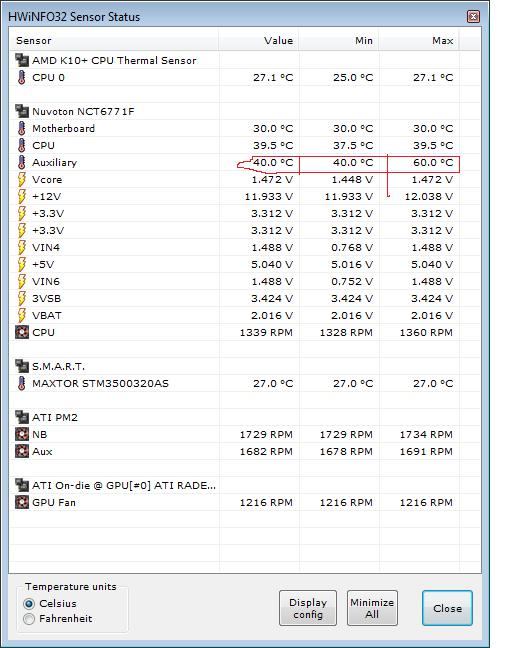Click the Auxiliary max value 60.0 °C
This screenshot has height=648, width=512.
[x=433, y=162]
